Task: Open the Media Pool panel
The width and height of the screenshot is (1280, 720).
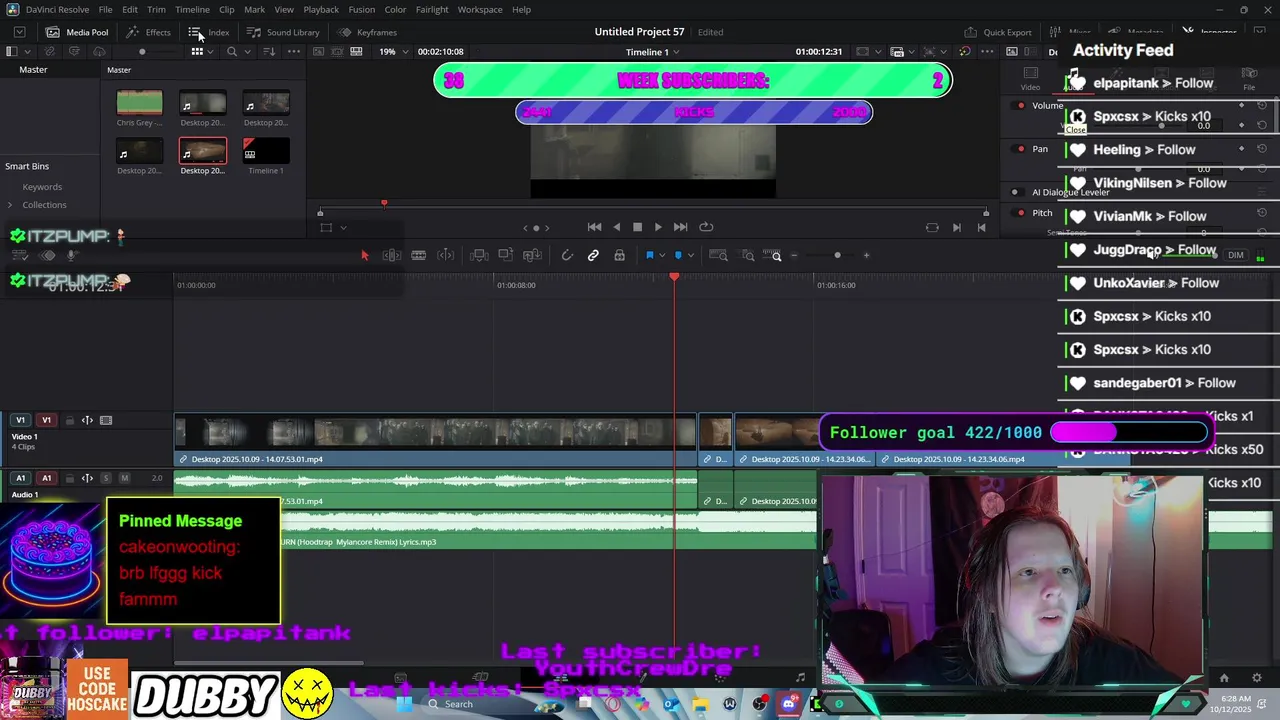Action: coord(77,32)
